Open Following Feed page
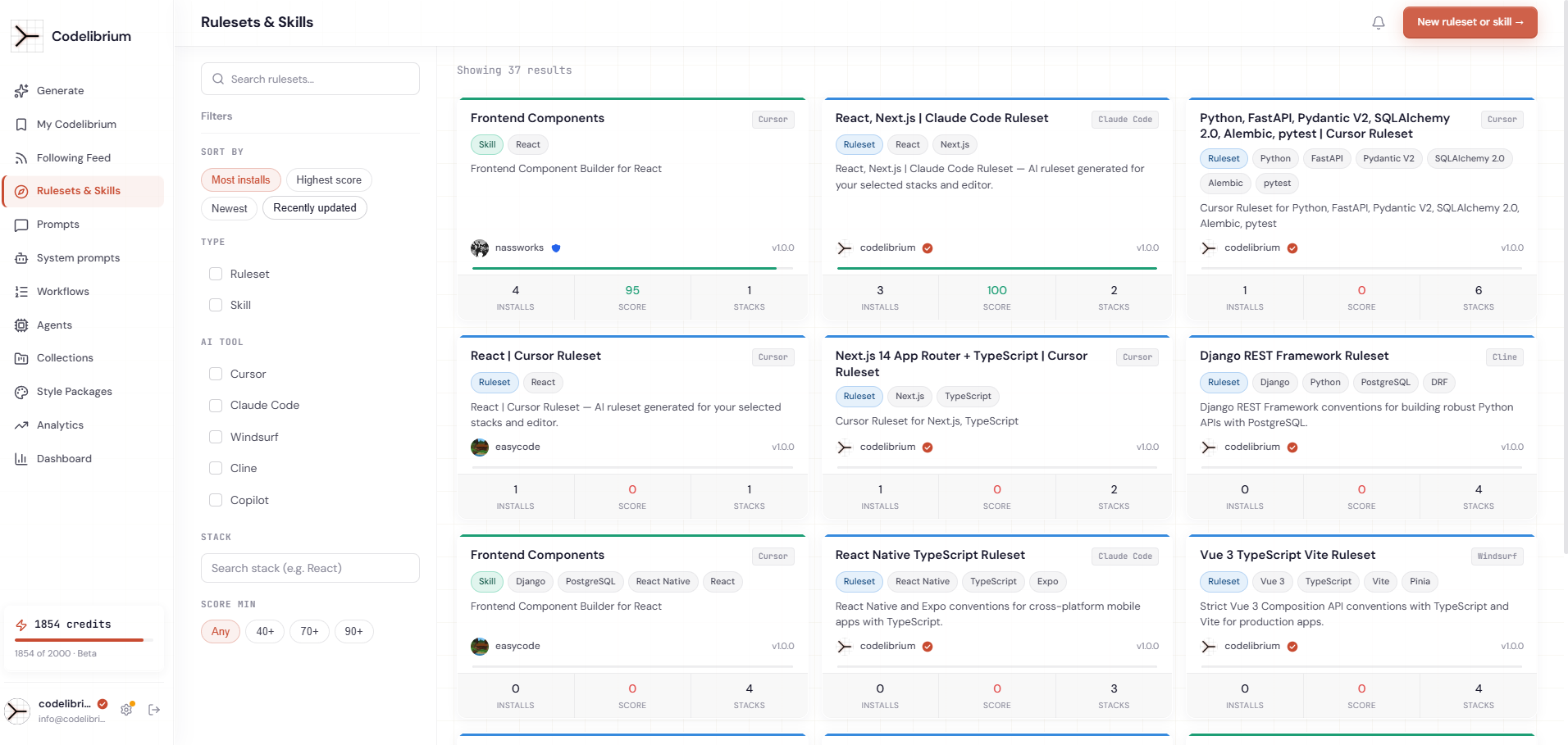 tap(84, 158)
